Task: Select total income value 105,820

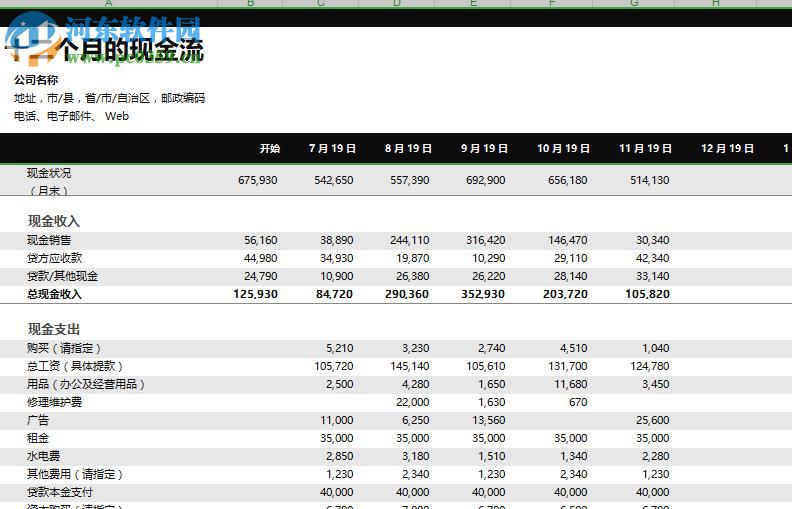Action: [x=648, y=294]
